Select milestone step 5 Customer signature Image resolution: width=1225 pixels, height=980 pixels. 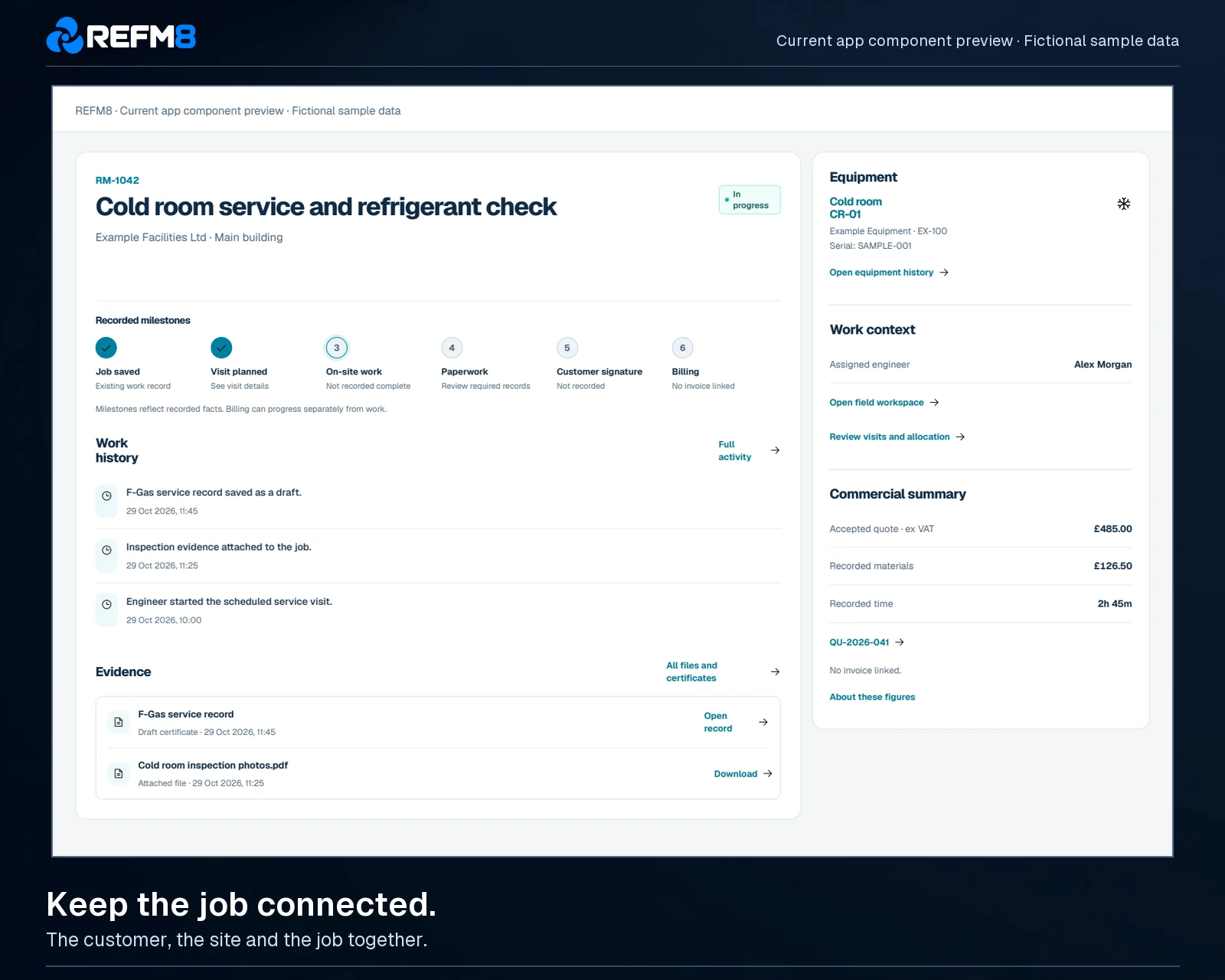click(x=567, y=348)
